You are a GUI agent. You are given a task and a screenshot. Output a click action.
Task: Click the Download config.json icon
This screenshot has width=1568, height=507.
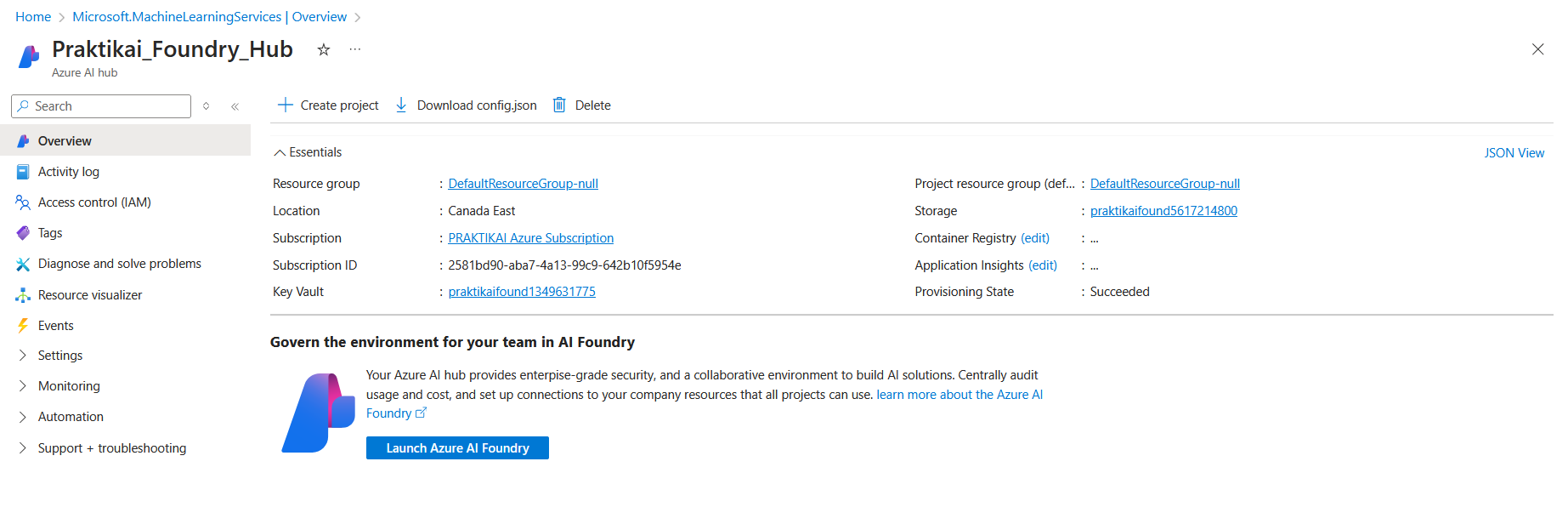(x=400, y=104)
